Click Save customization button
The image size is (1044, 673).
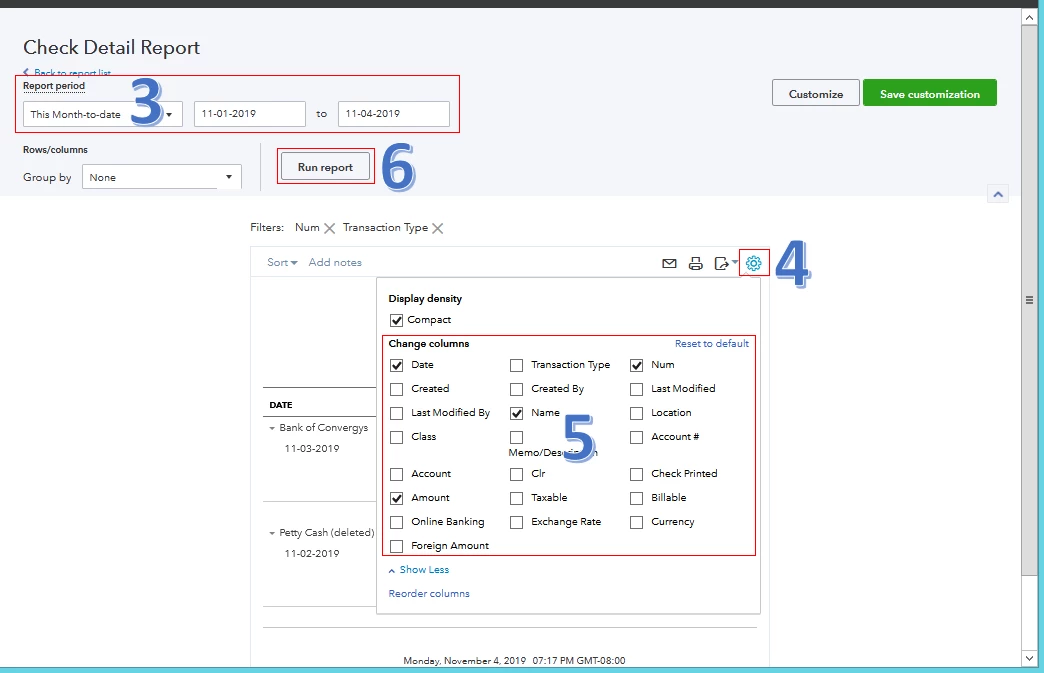(x=929, y=94)
